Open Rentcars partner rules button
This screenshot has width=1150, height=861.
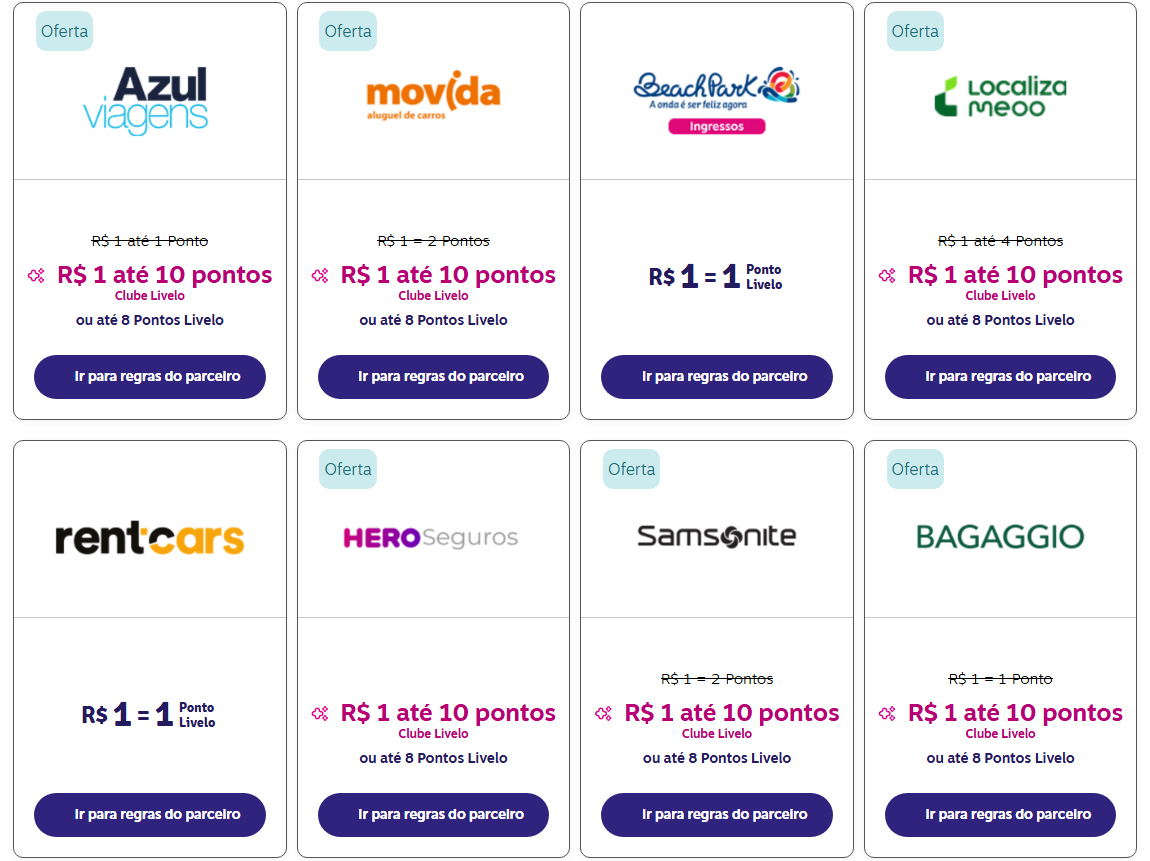tap(150, 815)
